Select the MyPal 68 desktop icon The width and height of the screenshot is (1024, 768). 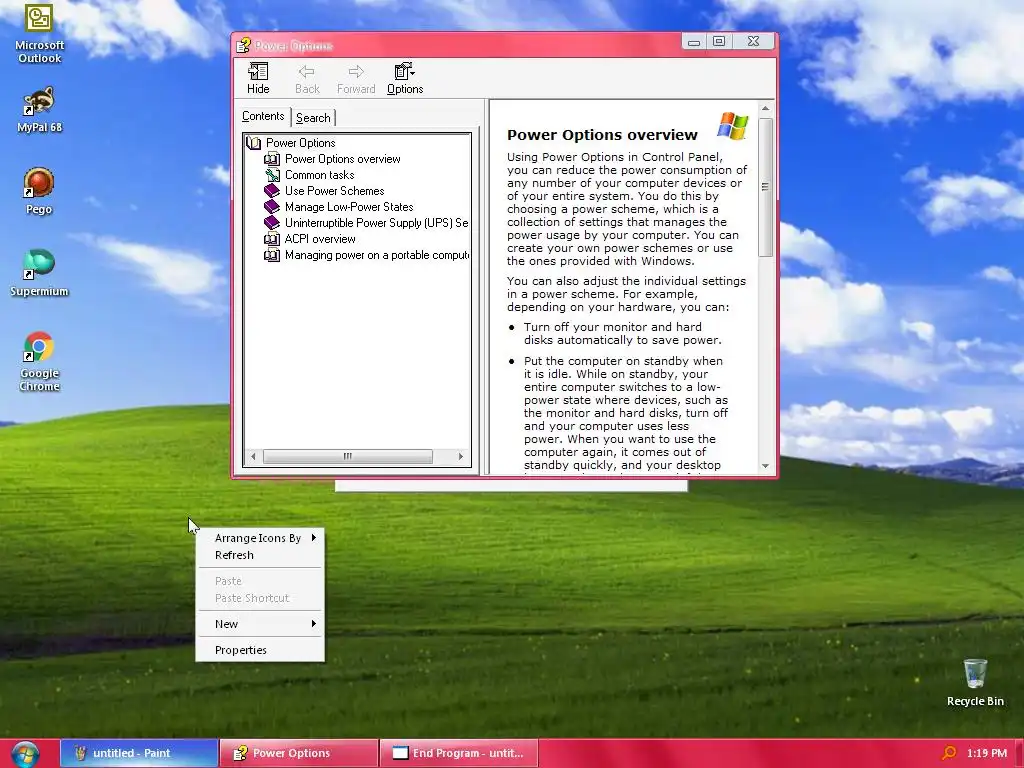point(39,109)
